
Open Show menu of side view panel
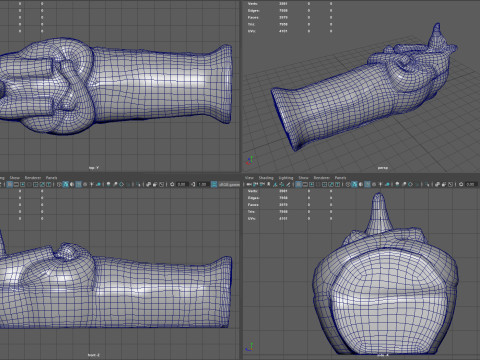pyautogui.click(x=303, y=178)
